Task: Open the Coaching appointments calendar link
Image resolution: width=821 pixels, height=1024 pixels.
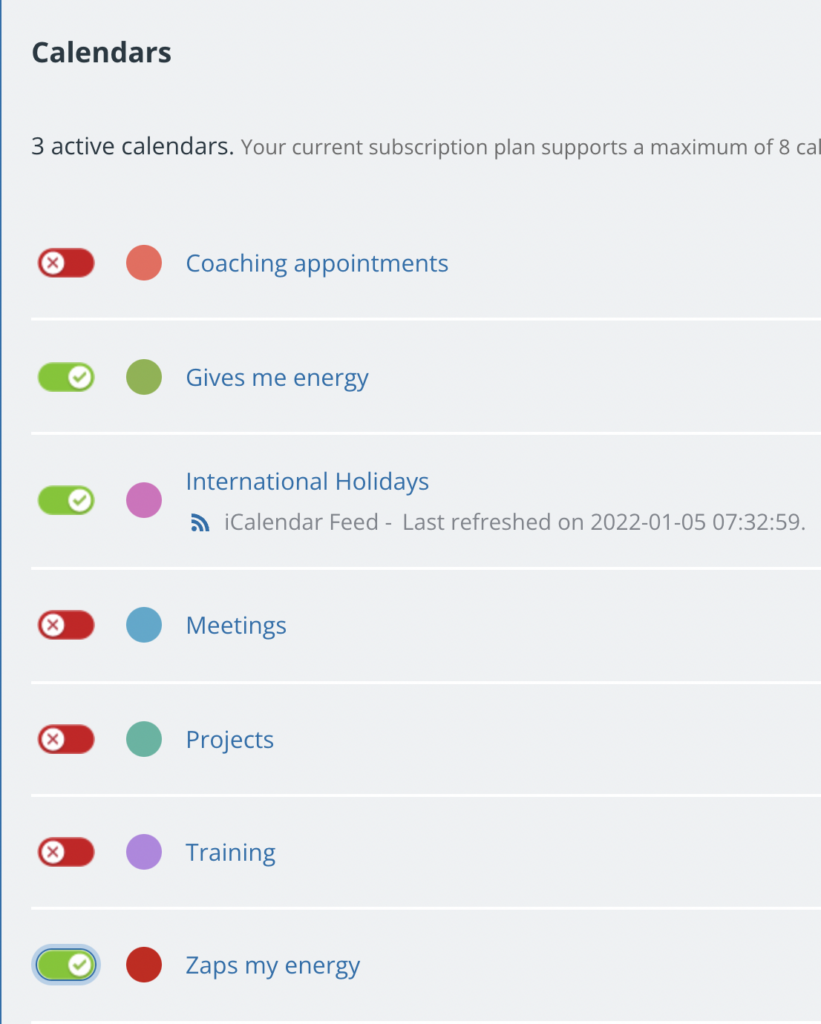Action: pos(317,263)
